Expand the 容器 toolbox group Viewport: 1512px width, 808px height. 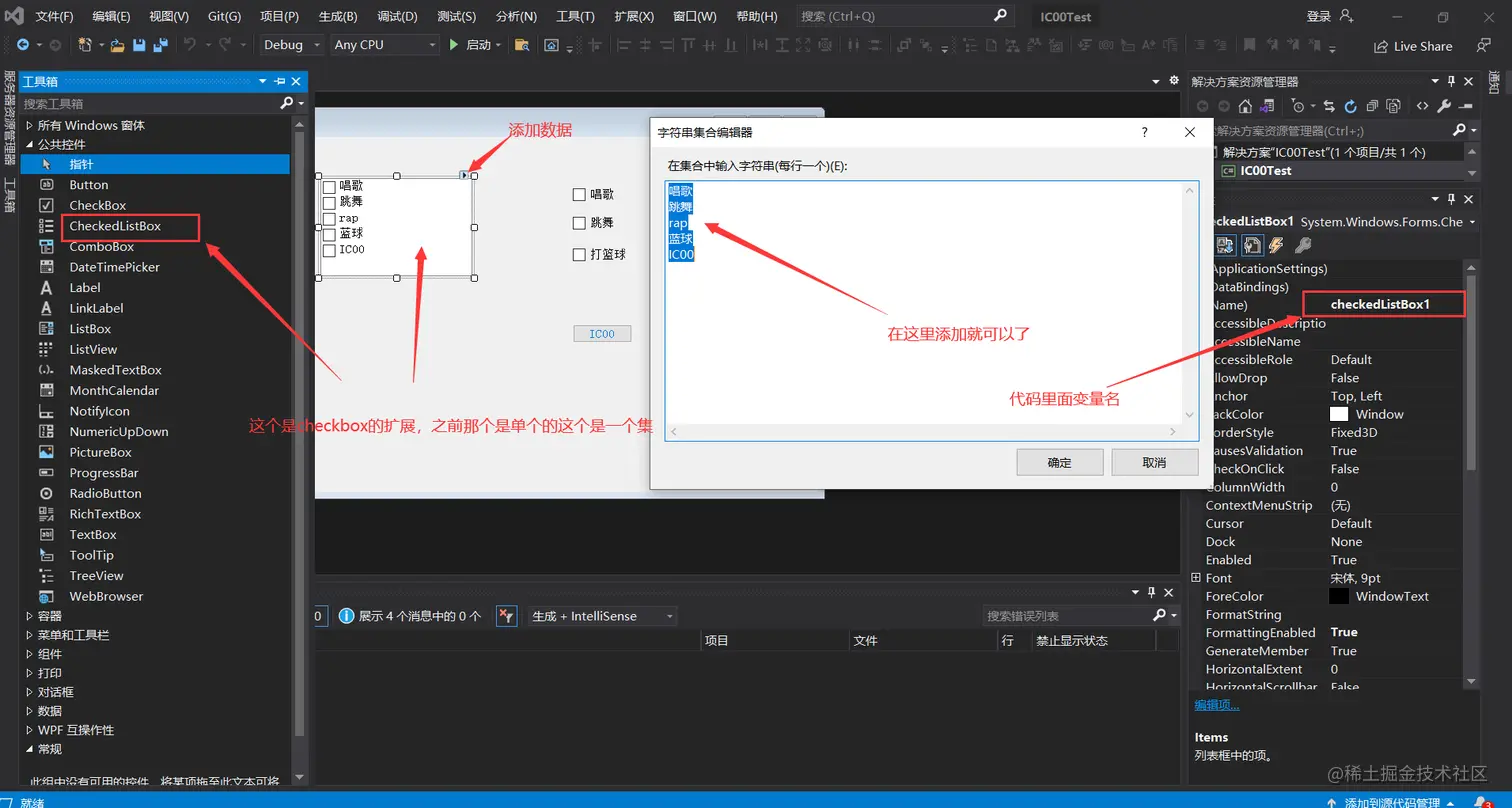pos(28,616)
